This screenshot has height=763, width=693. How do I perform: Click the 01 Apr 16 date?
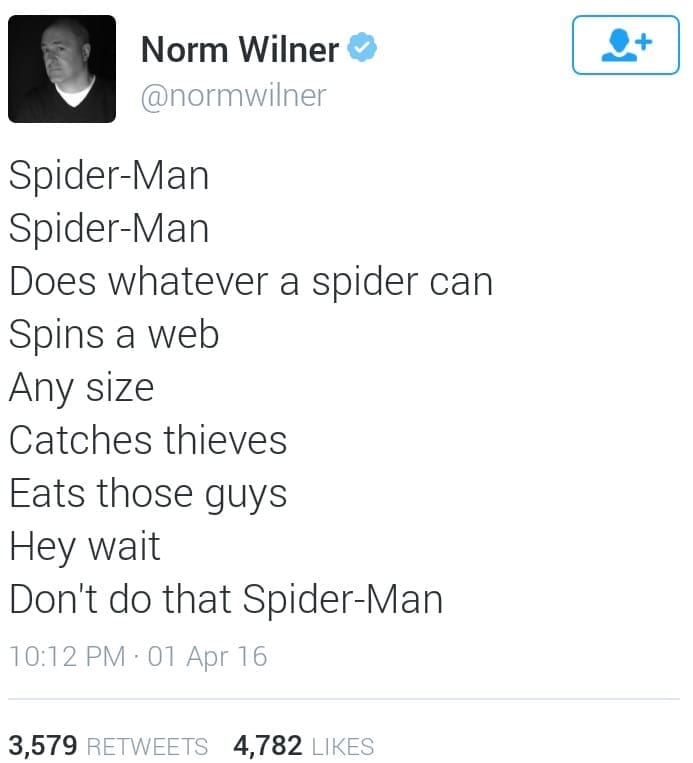[x=207, y=656]
